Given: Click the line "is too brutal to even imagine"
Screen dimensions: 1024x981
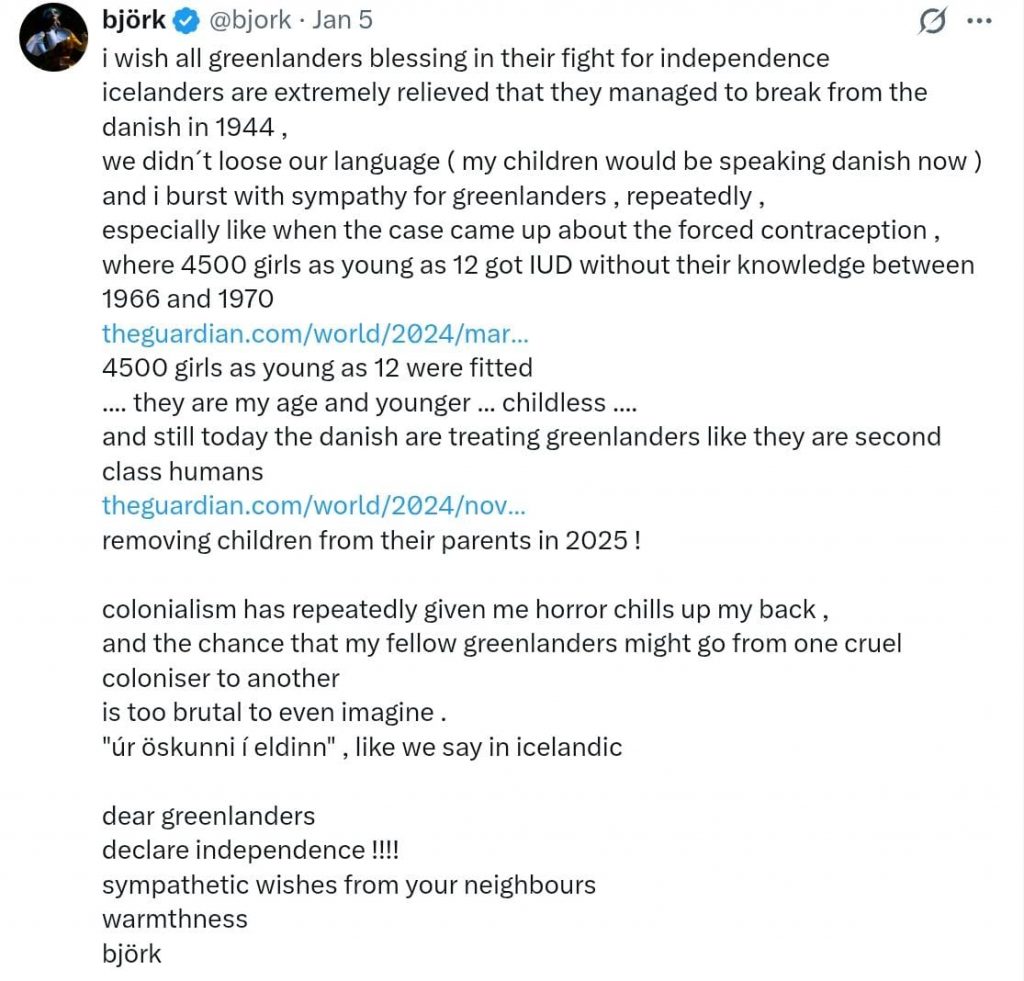Looking at the screenshot, I should [273, 713].
